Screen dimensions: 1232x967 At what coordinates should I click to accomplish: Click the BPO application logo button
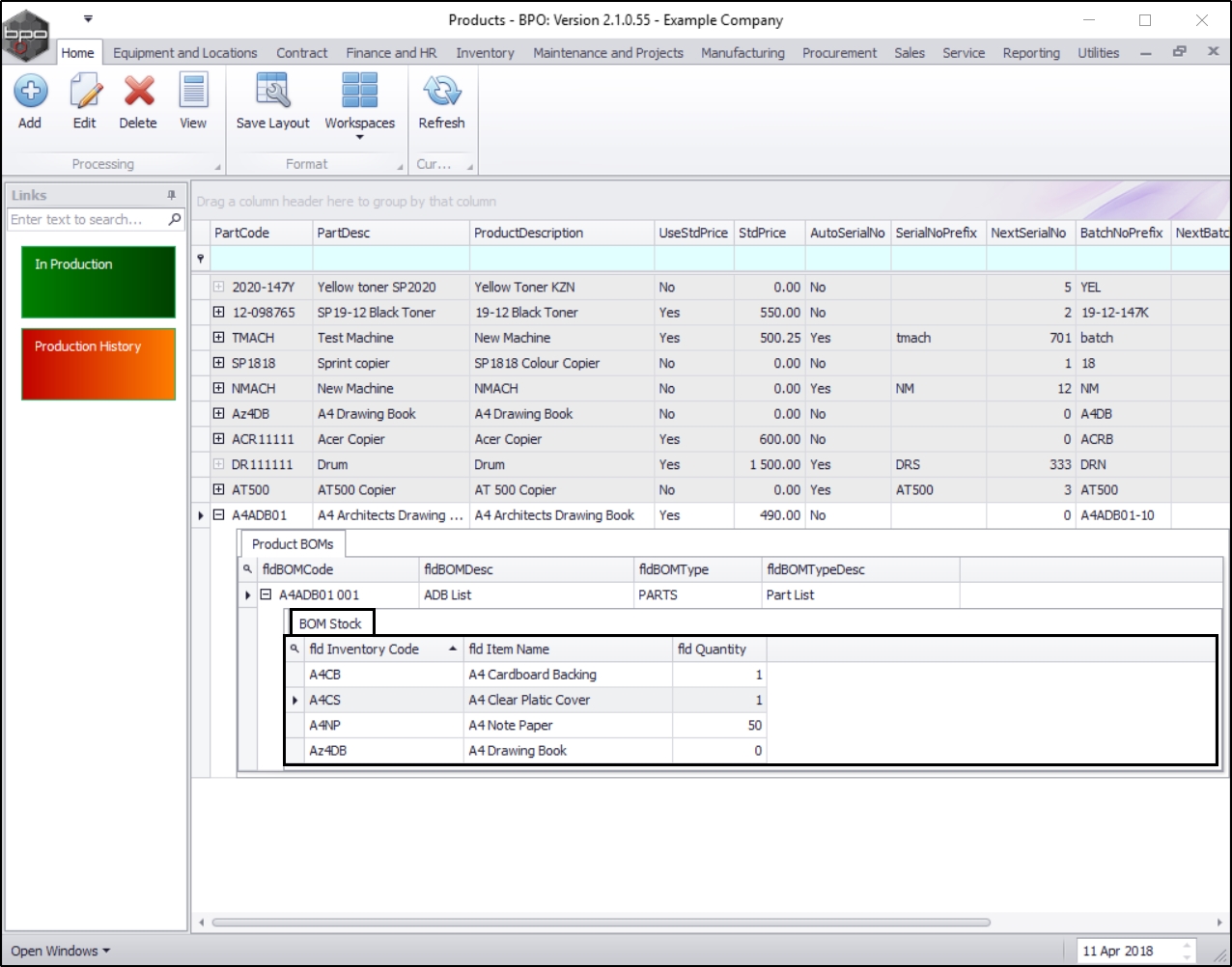pyautogui.click(x=26, y=36)
